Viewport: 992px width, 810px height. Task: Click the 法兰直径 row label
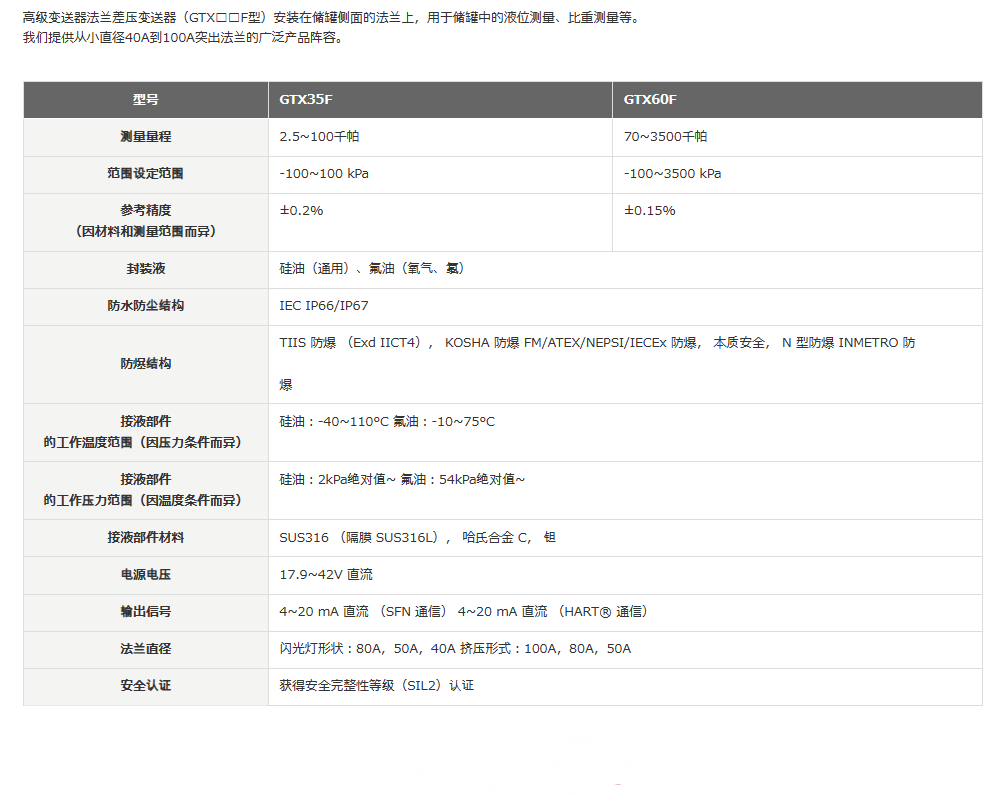pos(146,649)
